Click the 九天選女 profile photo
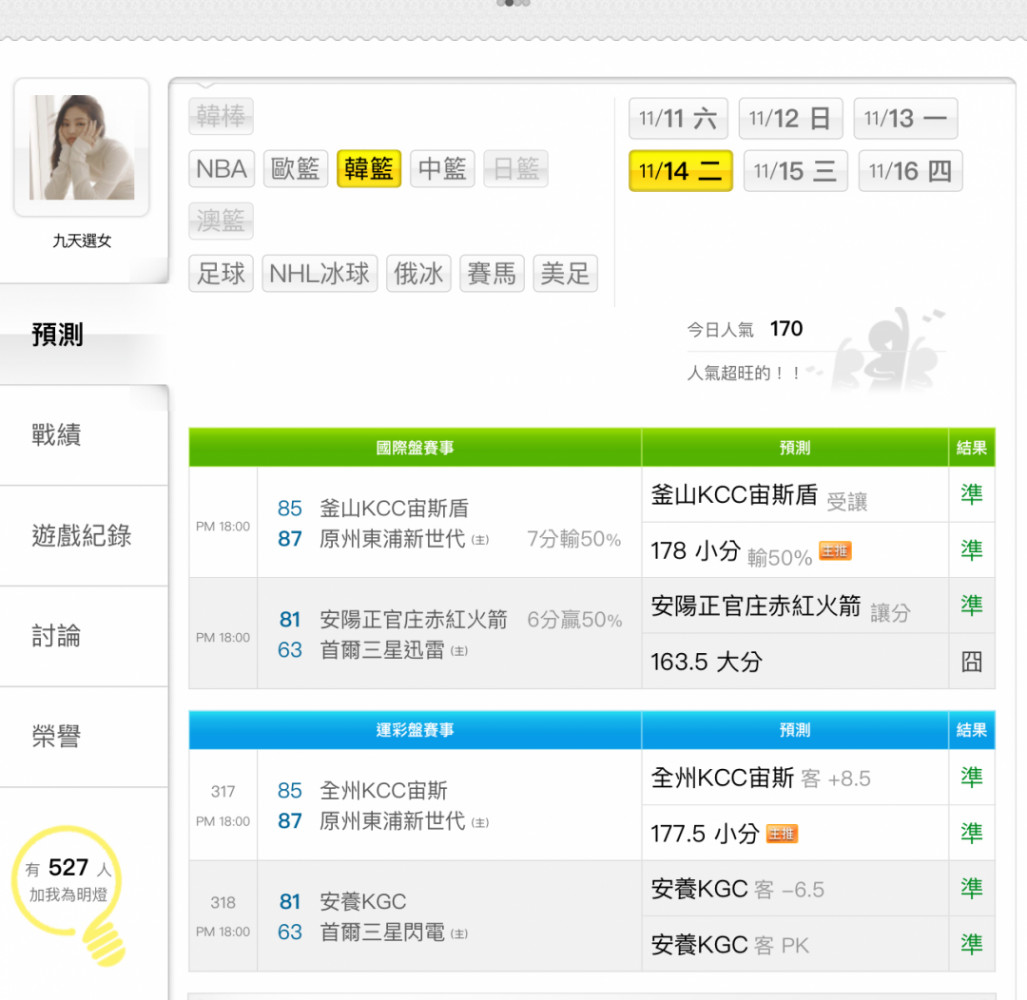The height and width of the screenshot is (1000, 1027). pos(82,147)
